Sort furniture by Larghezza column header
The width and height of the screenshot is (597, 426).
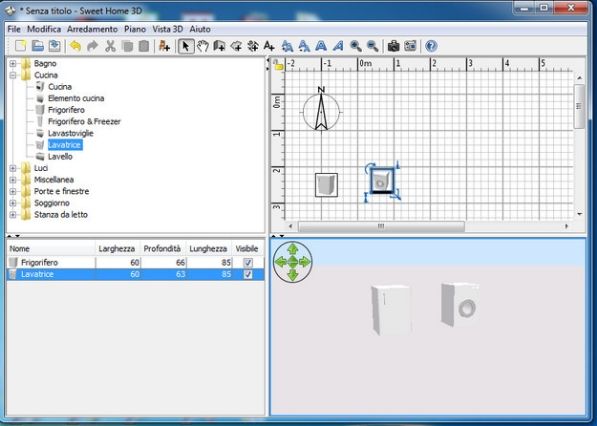(117, 249)
